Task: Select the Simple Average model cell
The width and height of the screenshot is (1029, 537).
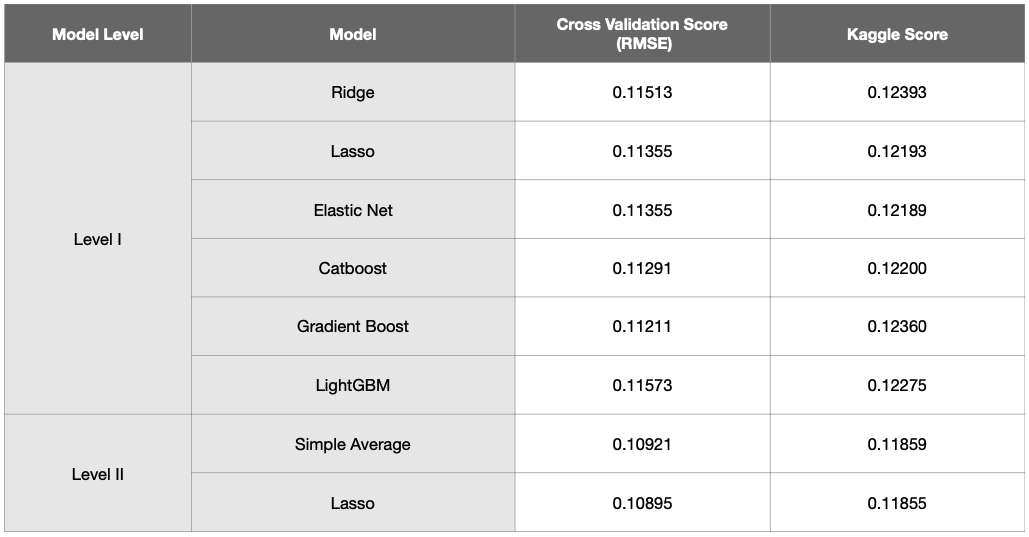Action: click(x=353, y=444)
